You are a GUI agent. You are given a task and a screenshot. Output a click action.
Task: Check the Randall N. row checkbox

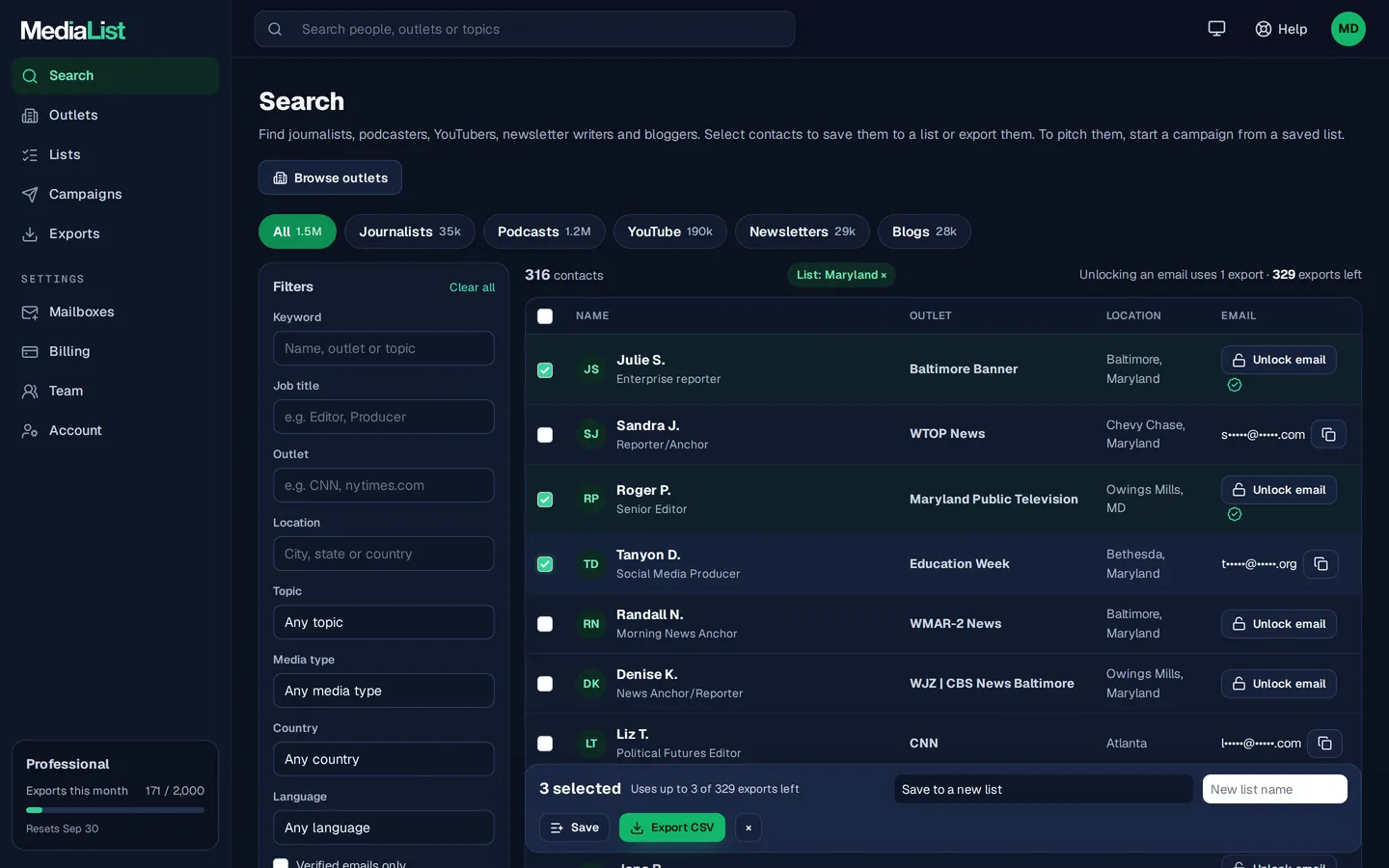[x=545, y=624]
